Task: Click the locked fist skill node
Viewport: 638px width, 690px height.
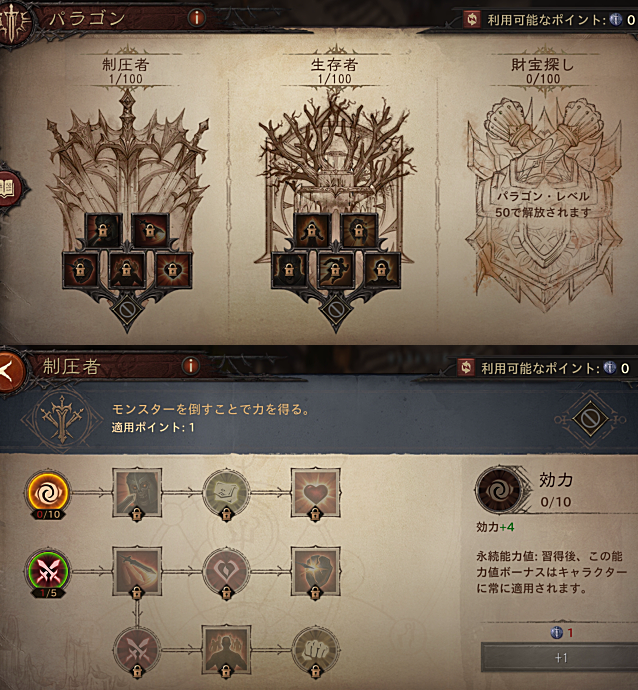Action: (315, 651)
